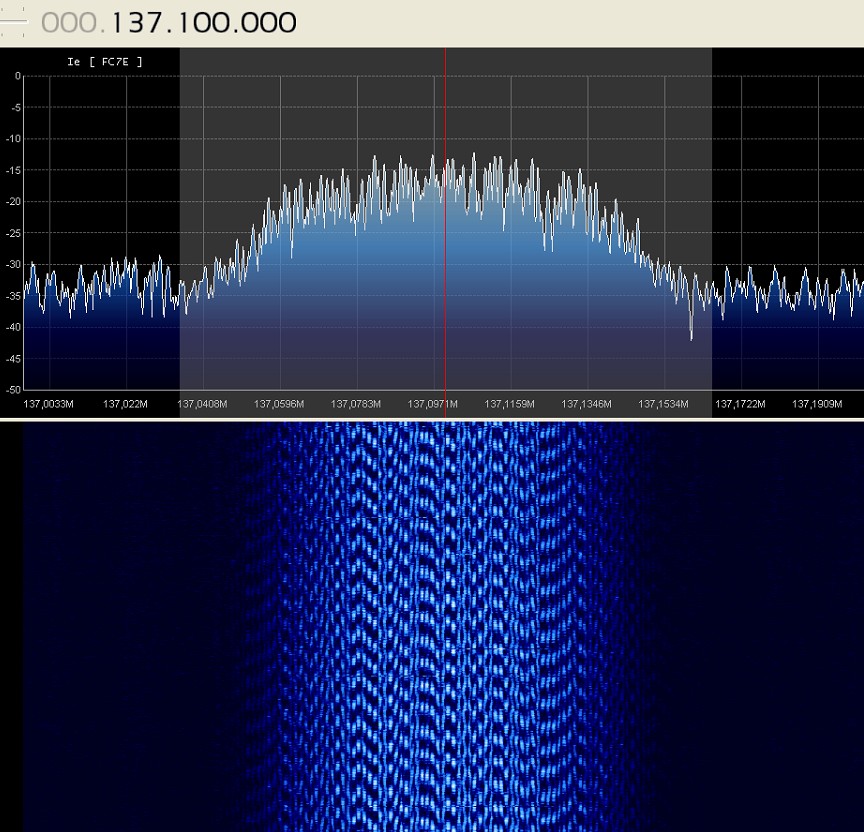
Task: Click the 137,1159M frequency axis label
Action: pyautogui.click(x=510, y=404)
